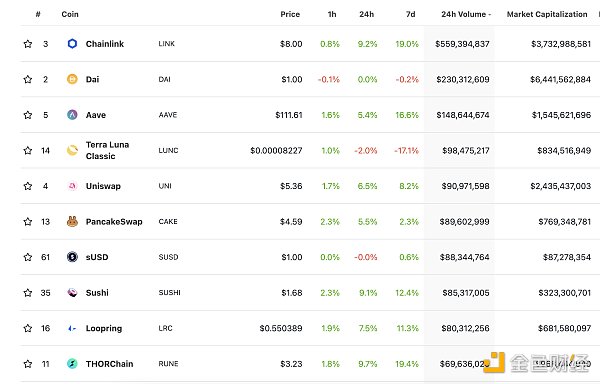Toggle favorite star for Uniswap

28,186
